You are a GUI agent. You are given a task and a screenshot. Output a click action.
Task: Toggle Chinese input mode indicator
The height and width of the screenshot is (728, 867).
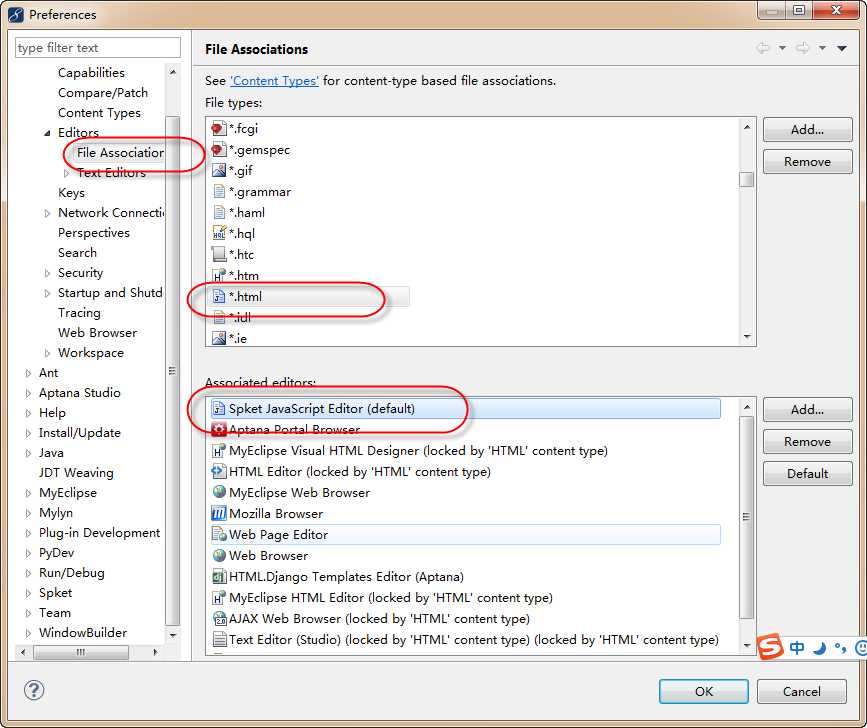(x=797, y=647)
